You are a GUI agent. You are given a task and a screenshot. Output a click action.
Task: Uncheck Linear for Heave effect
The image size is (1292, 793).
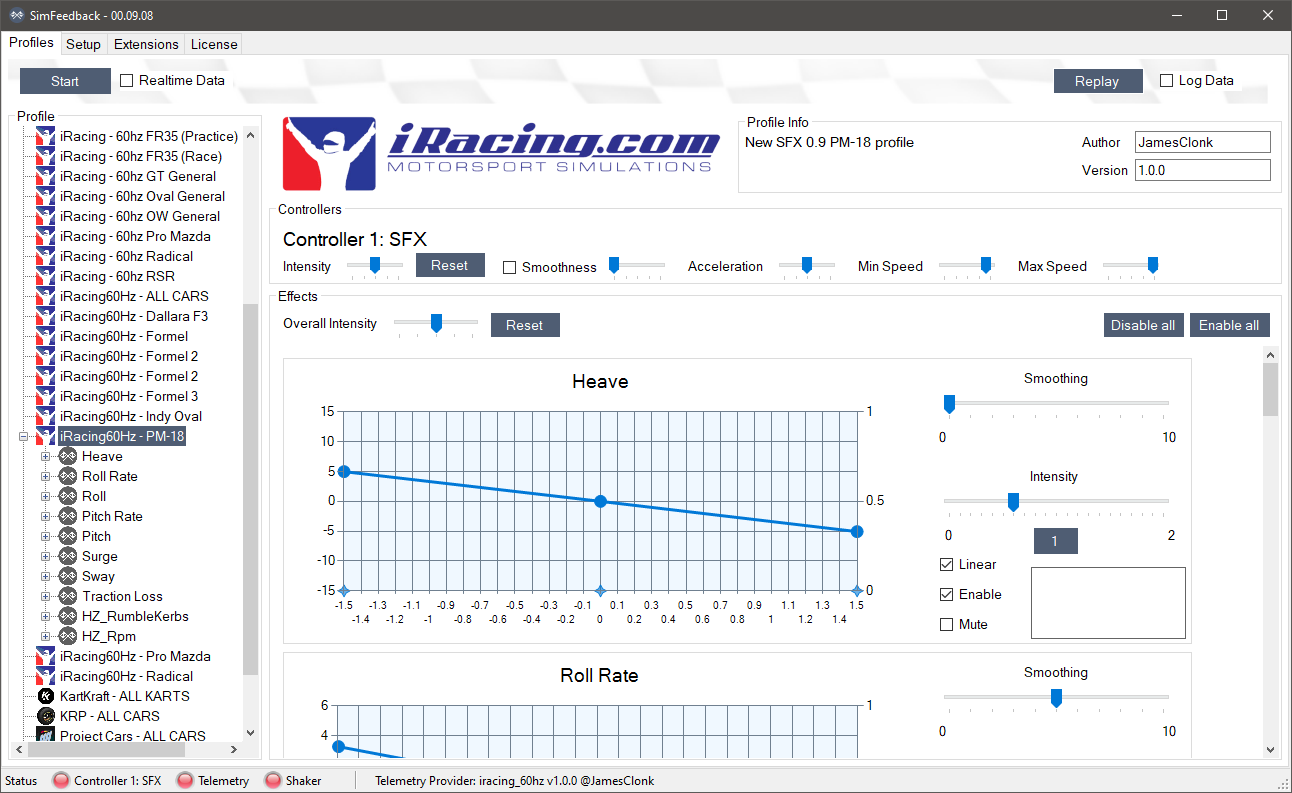946,564
